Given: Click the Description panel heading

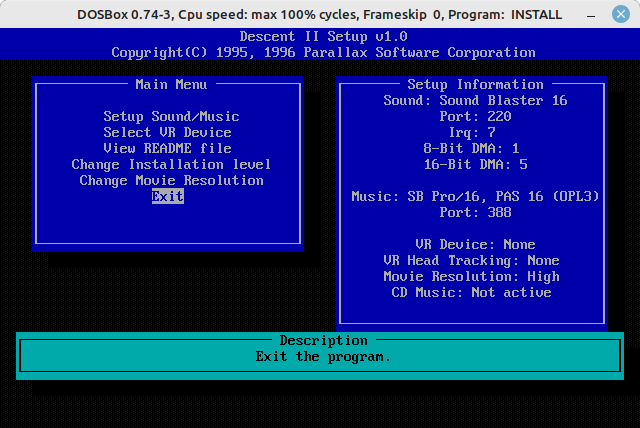Looking at the screenshot, I should tap(324, 341).
